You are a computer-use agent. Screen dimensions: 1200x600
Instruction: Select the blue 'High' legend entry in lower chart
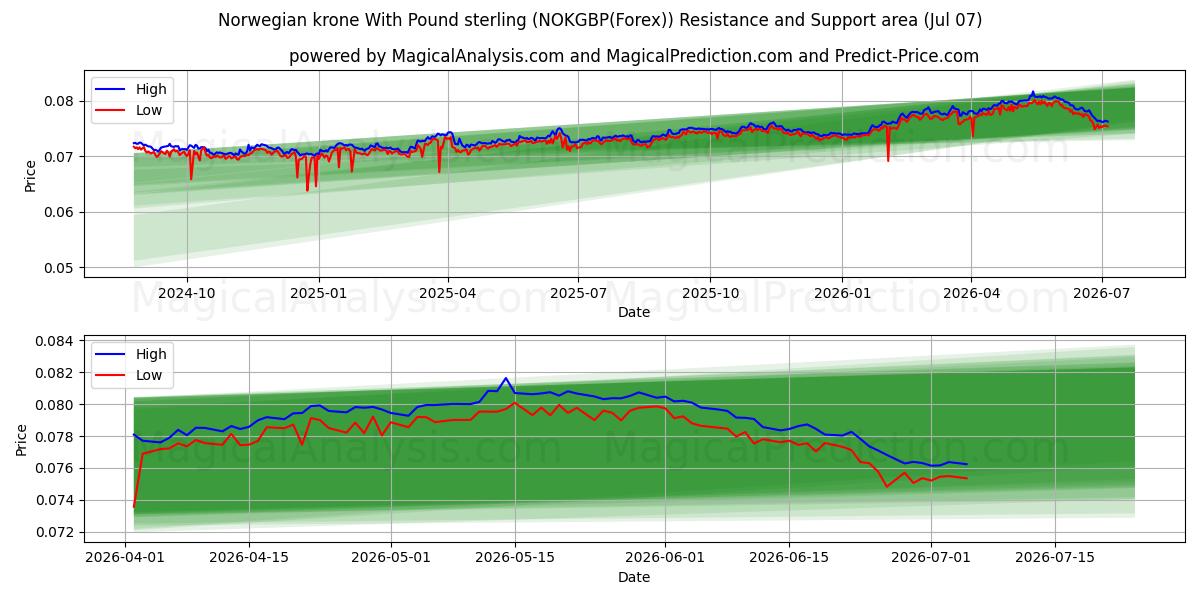[131, 353]
